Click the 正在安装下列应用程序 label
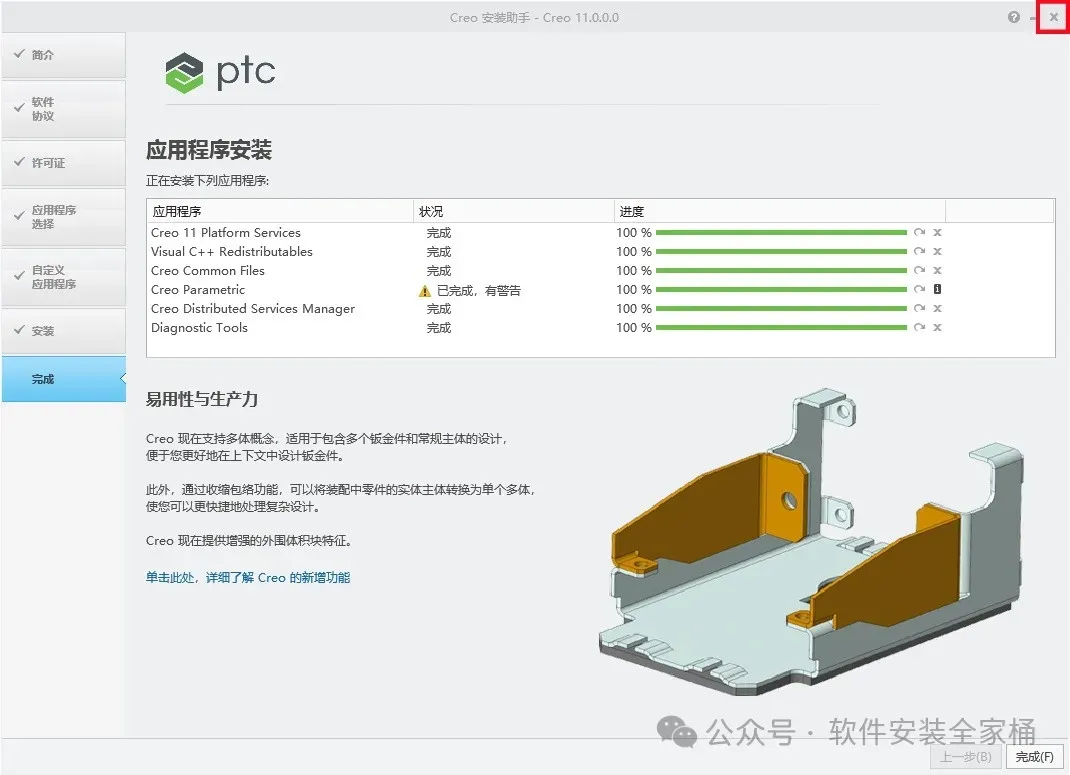This screenshot has width=1070, height=775. tap(207, 181)
